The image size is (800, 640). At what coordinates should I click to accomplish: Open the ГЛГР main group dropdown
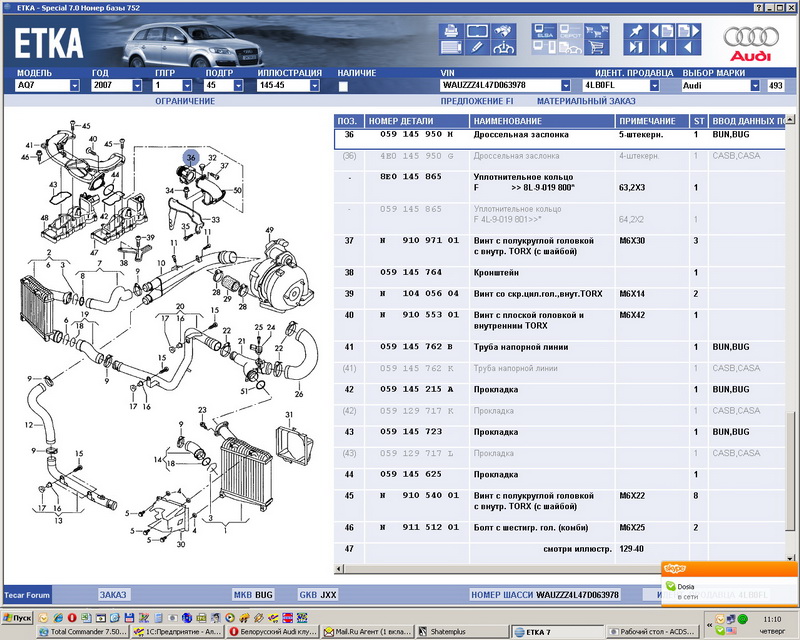[187, 85]
